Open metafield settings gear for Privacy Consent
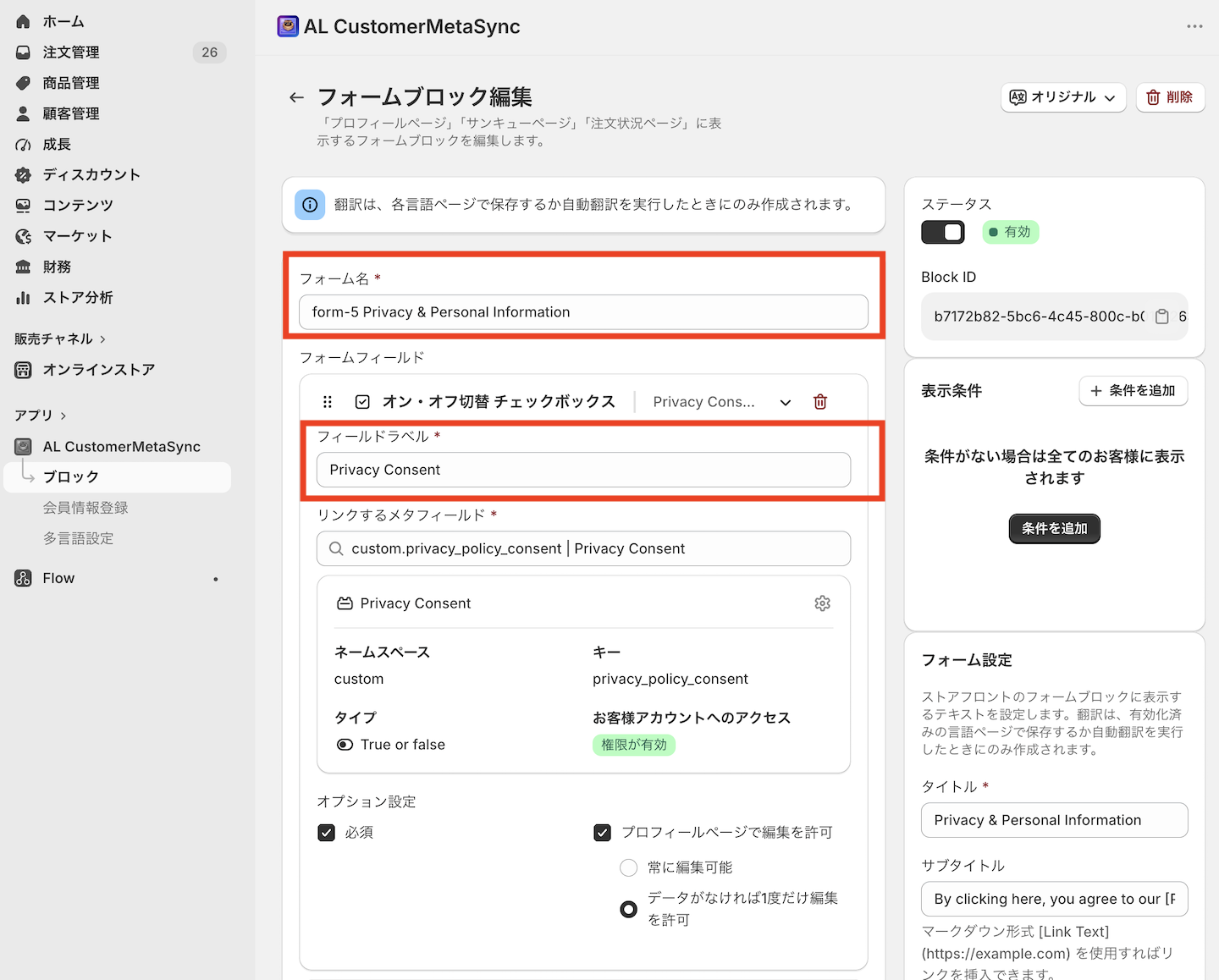1219x980 pixels. [823, 603]
